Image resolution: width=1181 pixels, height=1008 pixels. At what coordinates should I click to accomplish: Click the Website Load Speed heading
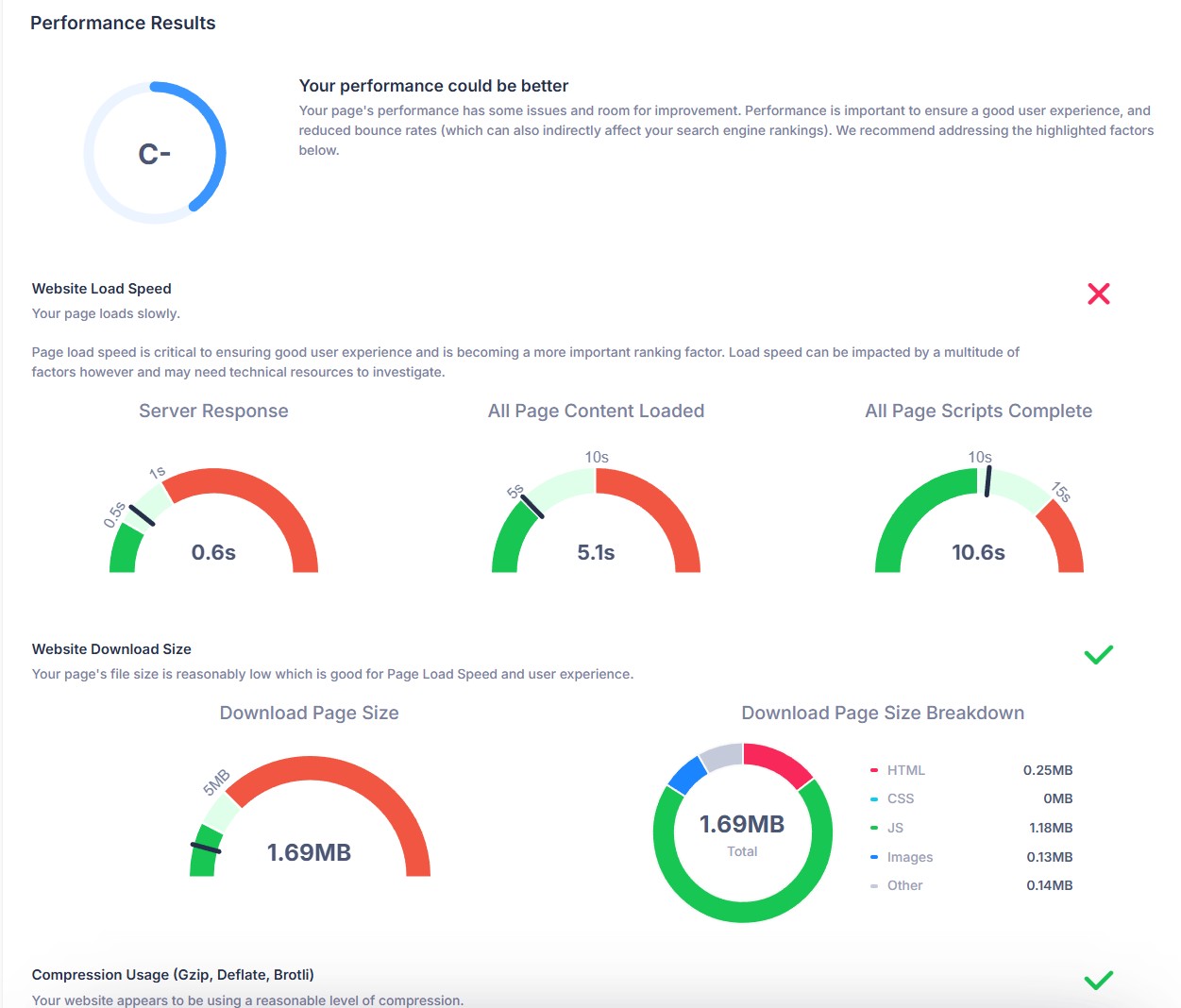(x=102, y=289)
